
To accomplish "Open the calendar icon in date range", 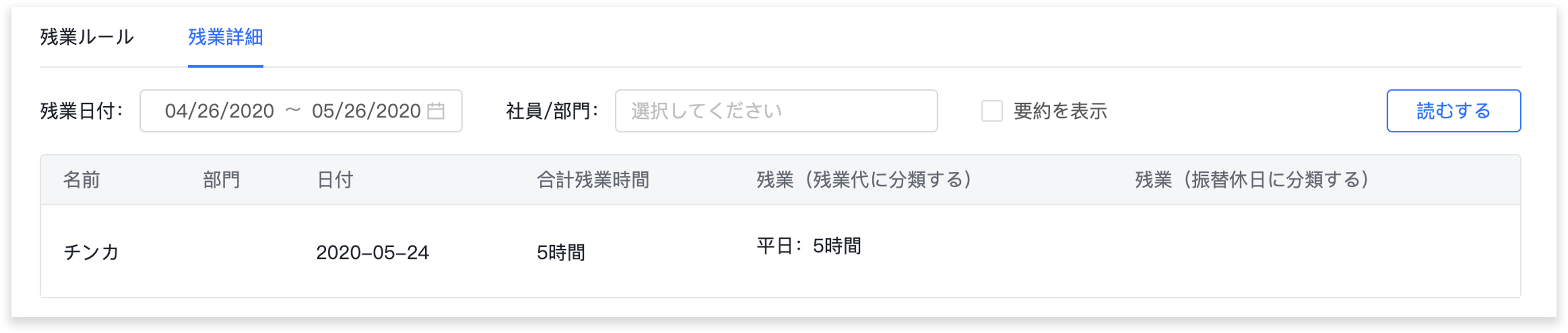I will [x=435, y=111].
